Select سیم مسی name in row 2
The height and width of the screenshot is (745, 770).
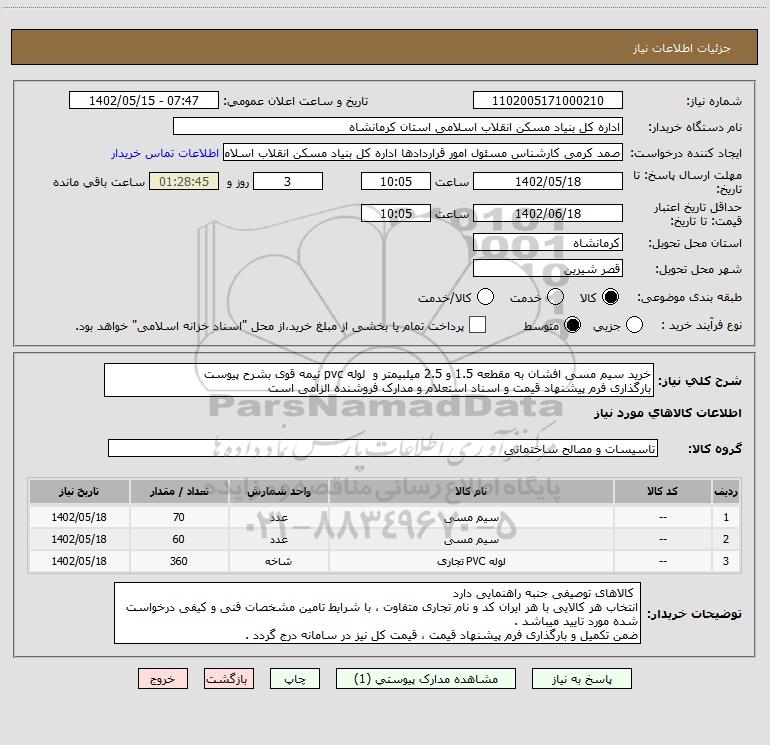point(471,540)
